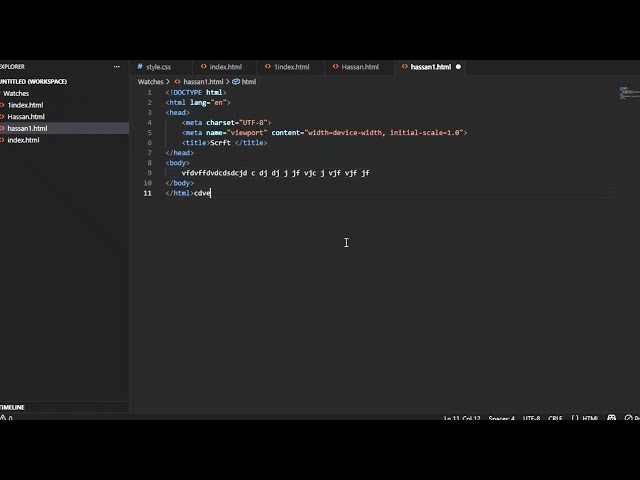Open index.html from the Explorer file list

coord(23,140)
